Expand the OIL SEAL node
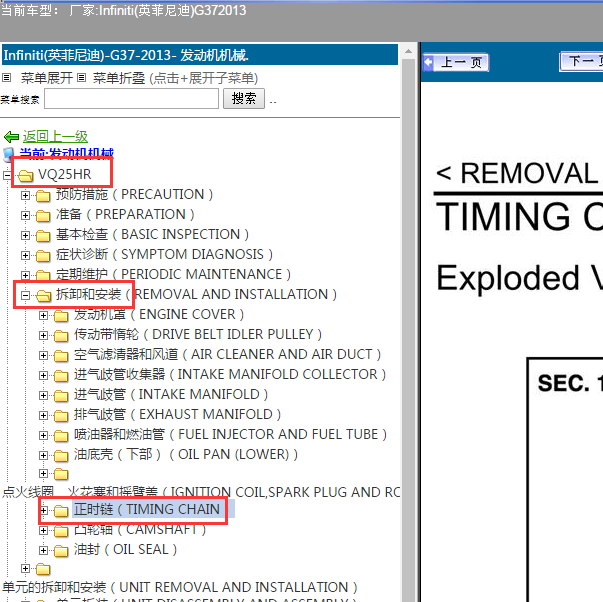Viewport: 603px width, 602px height. 43,551
